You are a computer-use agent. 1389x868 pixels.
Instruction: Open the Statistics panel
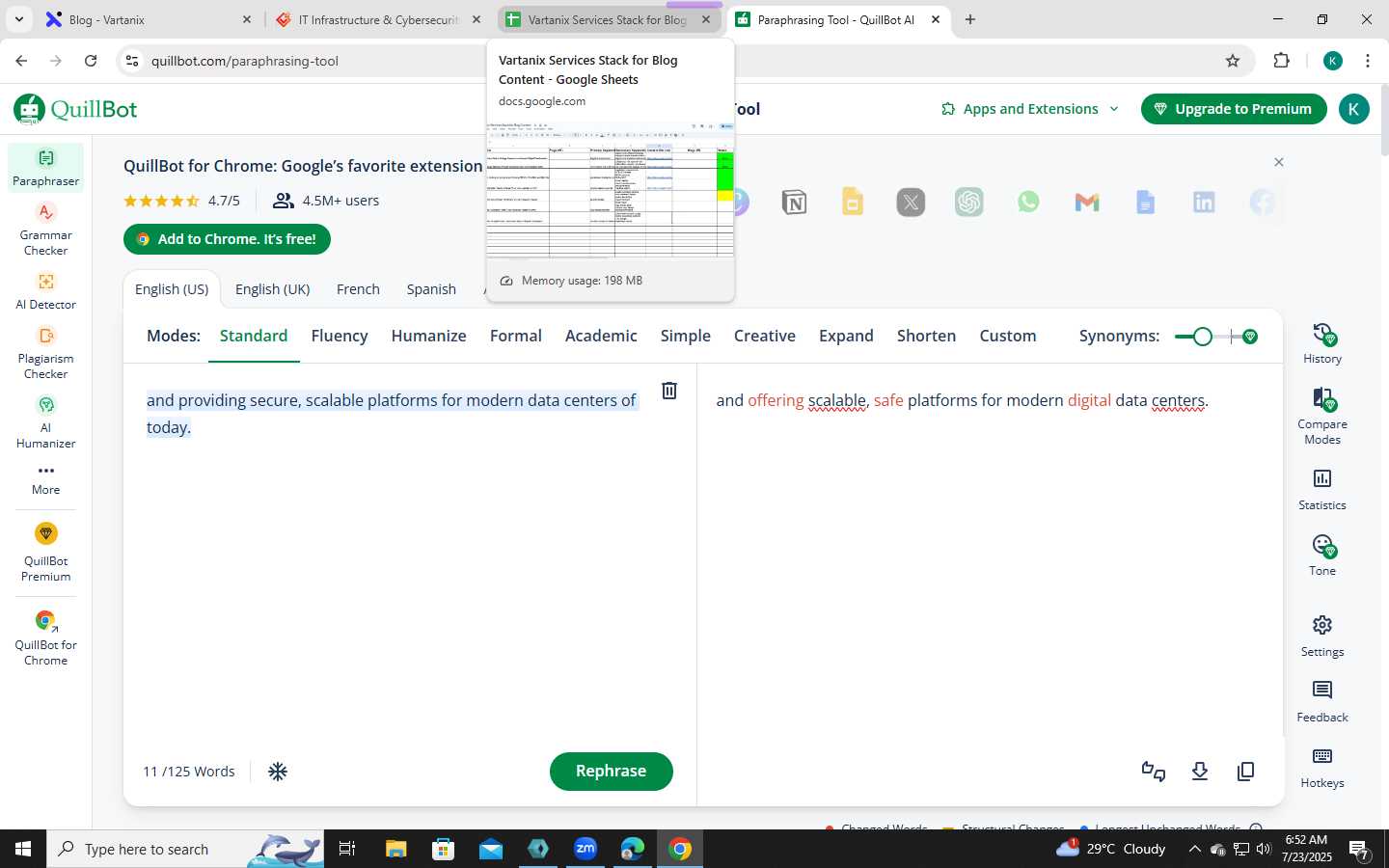tap(1322, 490)
